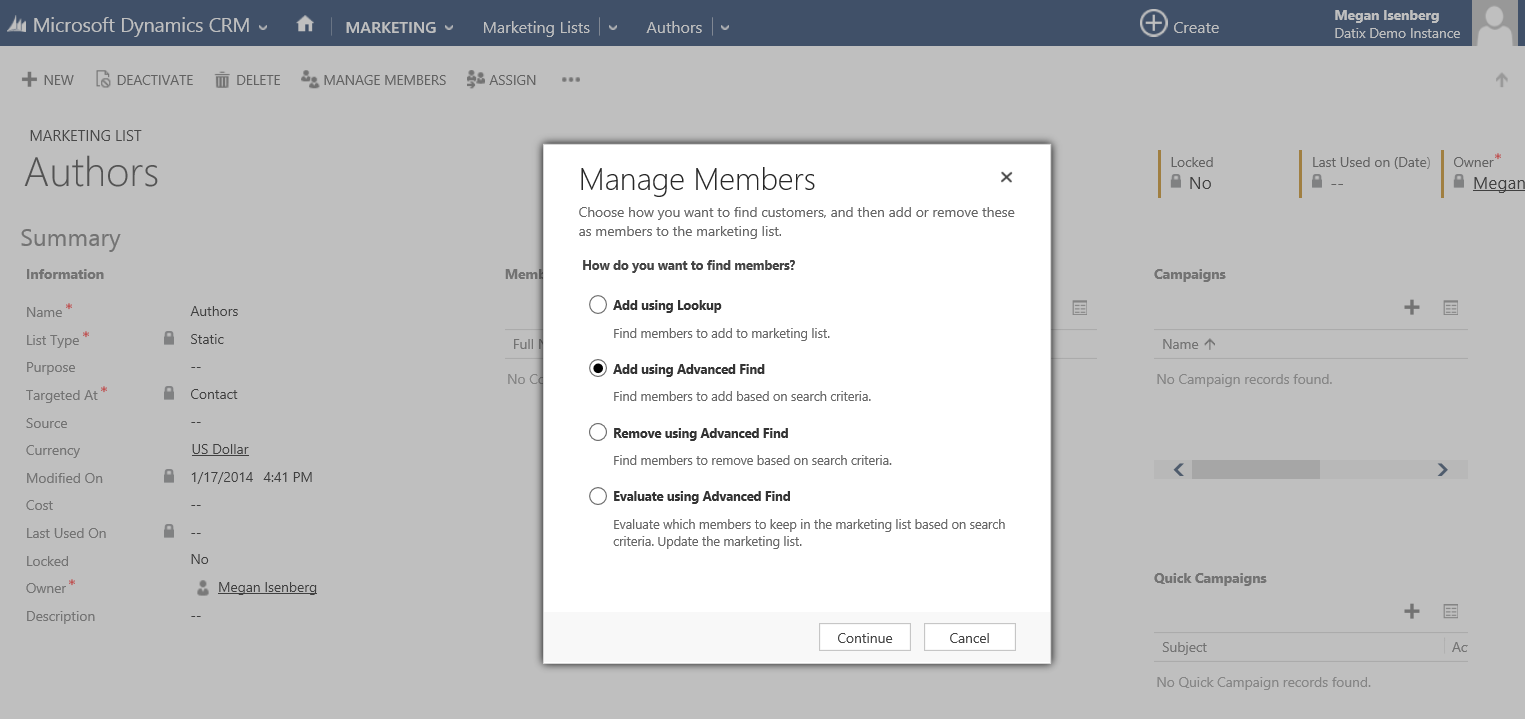Click the Last Used on (Date) lock icon
1525x719 pixels.
1317,182
